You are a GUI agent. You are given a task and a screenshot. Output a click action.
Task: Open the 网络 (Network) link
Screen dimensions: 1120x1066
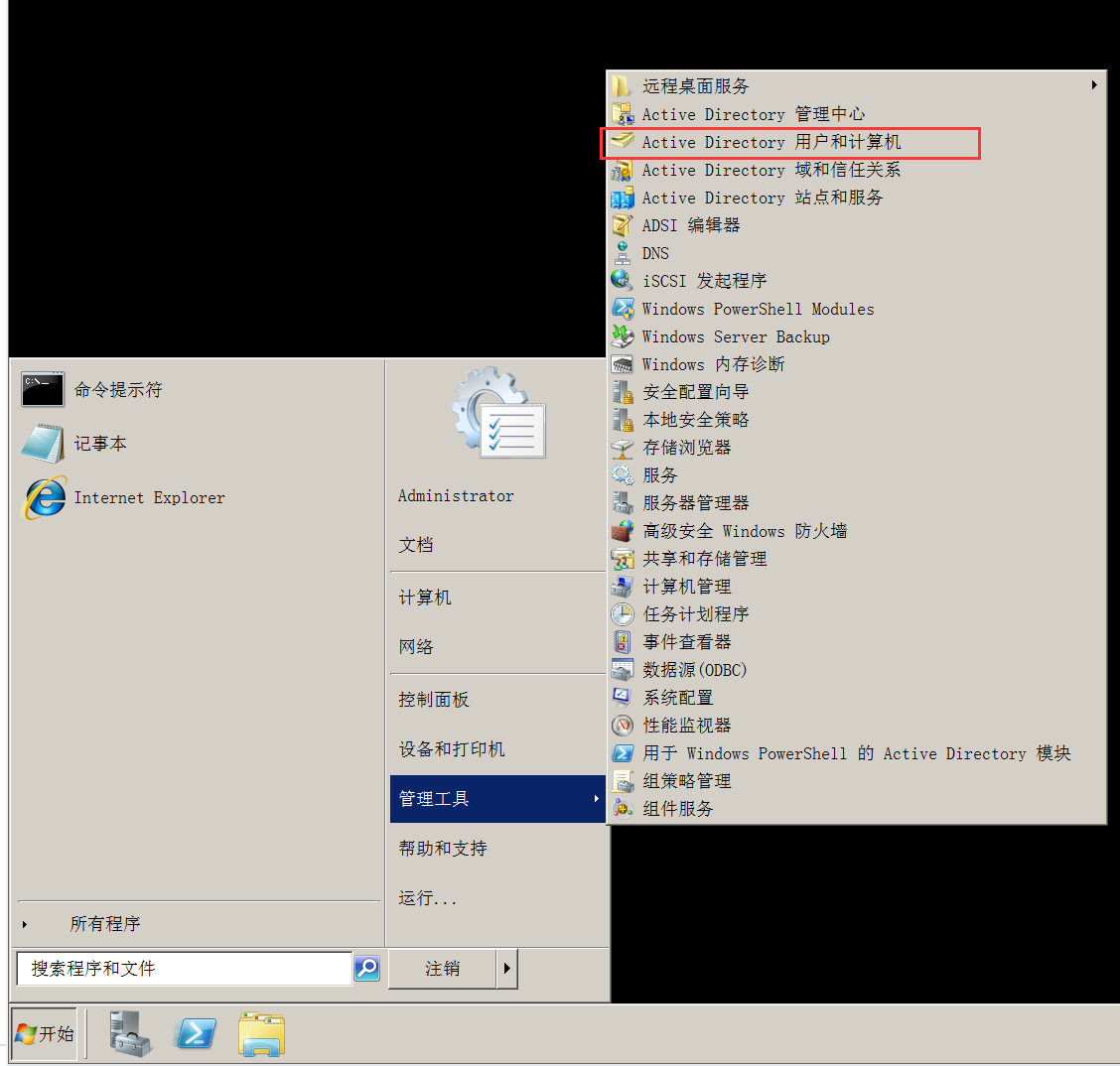(x=416, y=647)
